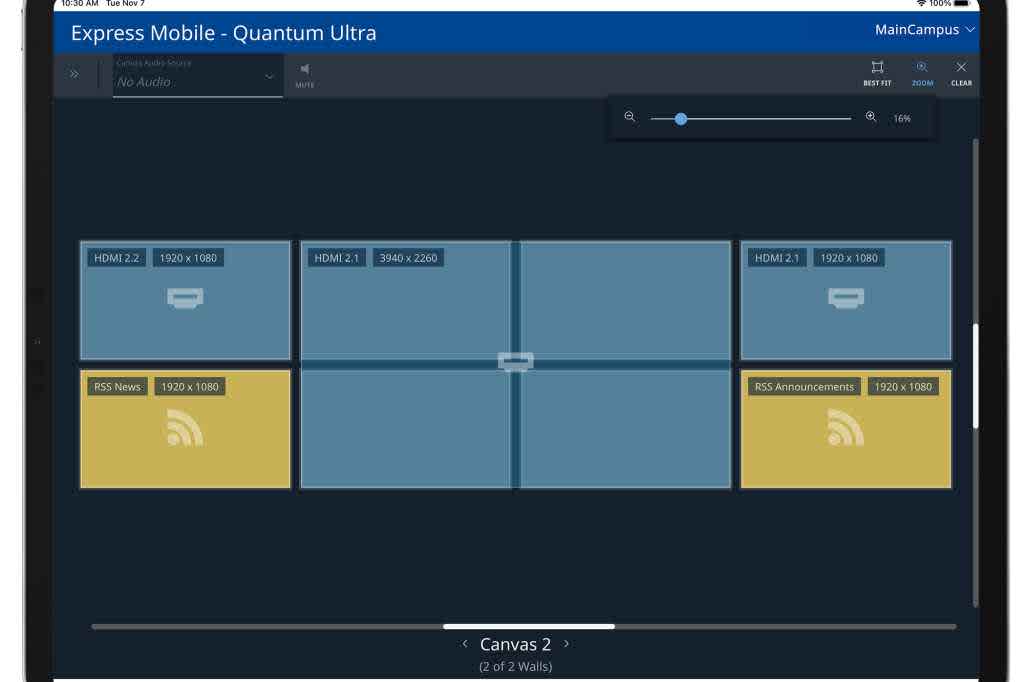Viewport: 1024px width, 682px height.
Task: Select the RSS Announcements window
Action: (x=846, y=429)
